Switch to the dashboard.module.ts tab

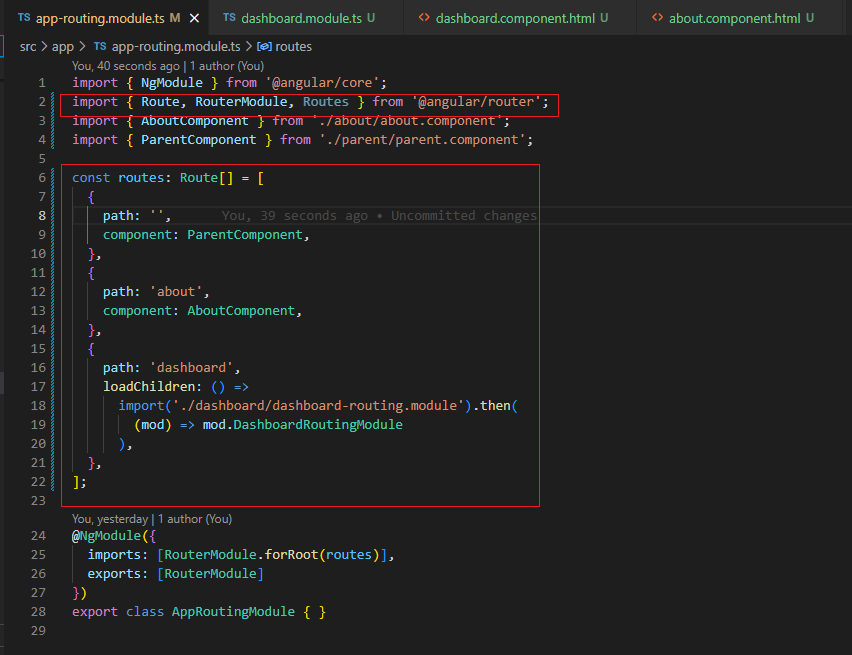pos(302,18)
